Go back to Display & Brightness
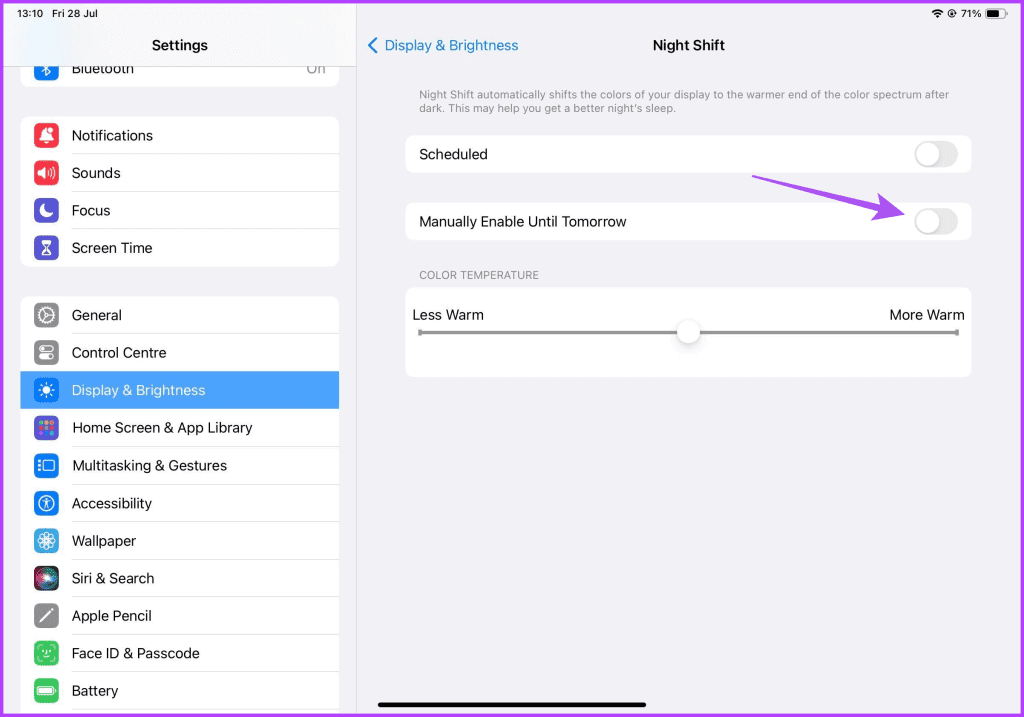The image size is (1024, 717). pos(443,45)
